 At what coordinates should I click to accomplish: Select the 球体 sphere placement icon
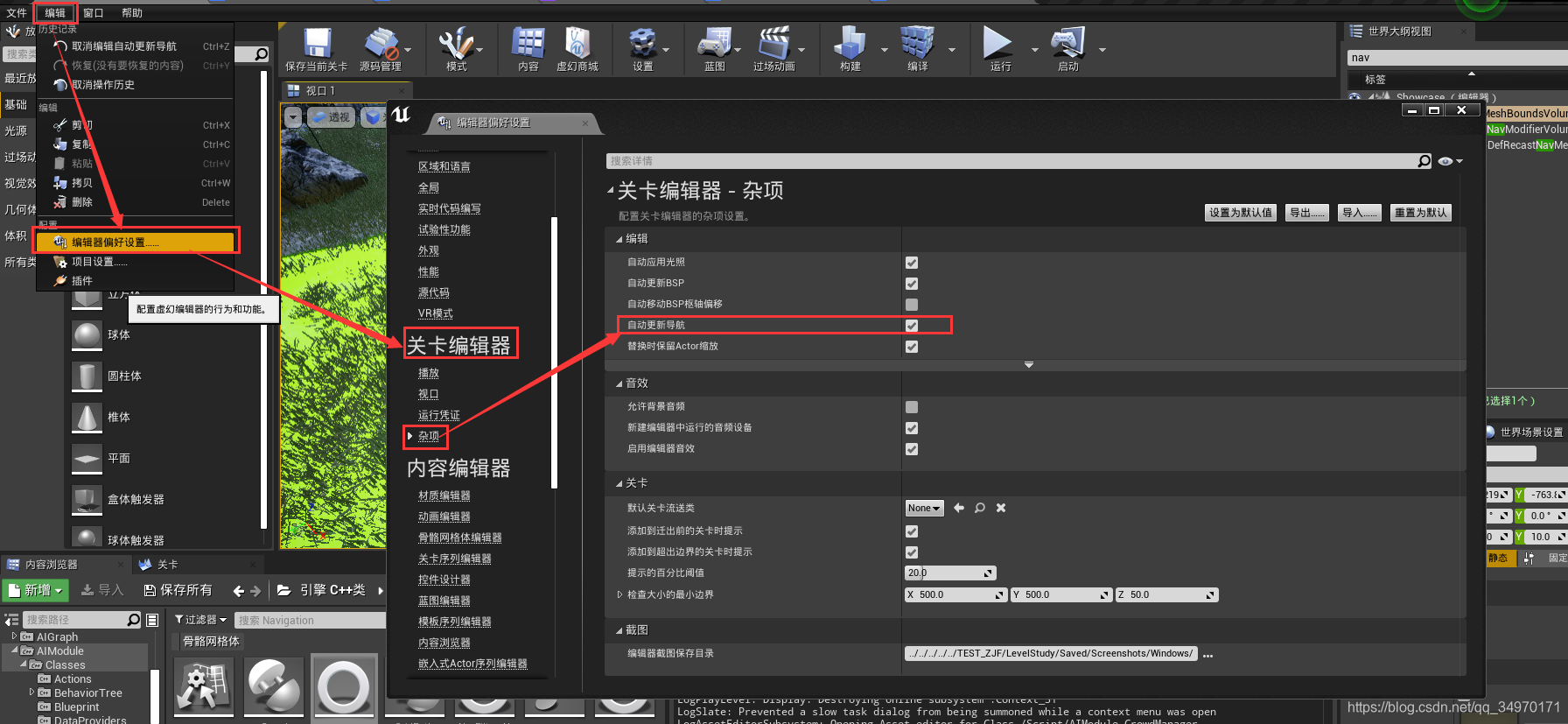point(87,334)
